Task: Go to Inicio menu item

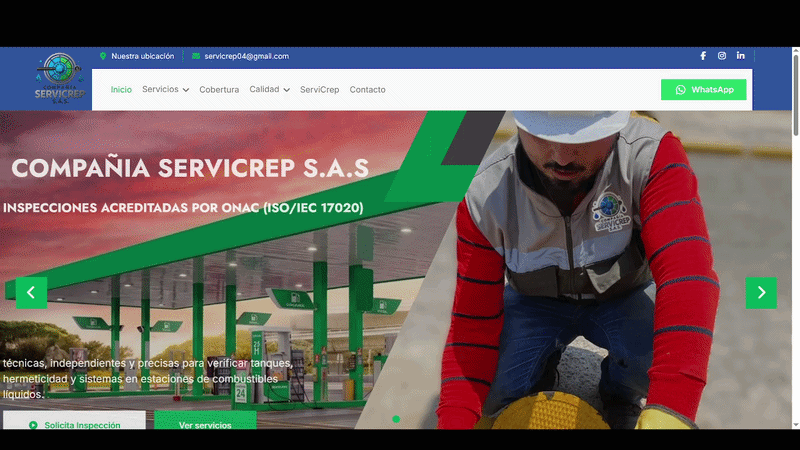Action: coord(121,89)
